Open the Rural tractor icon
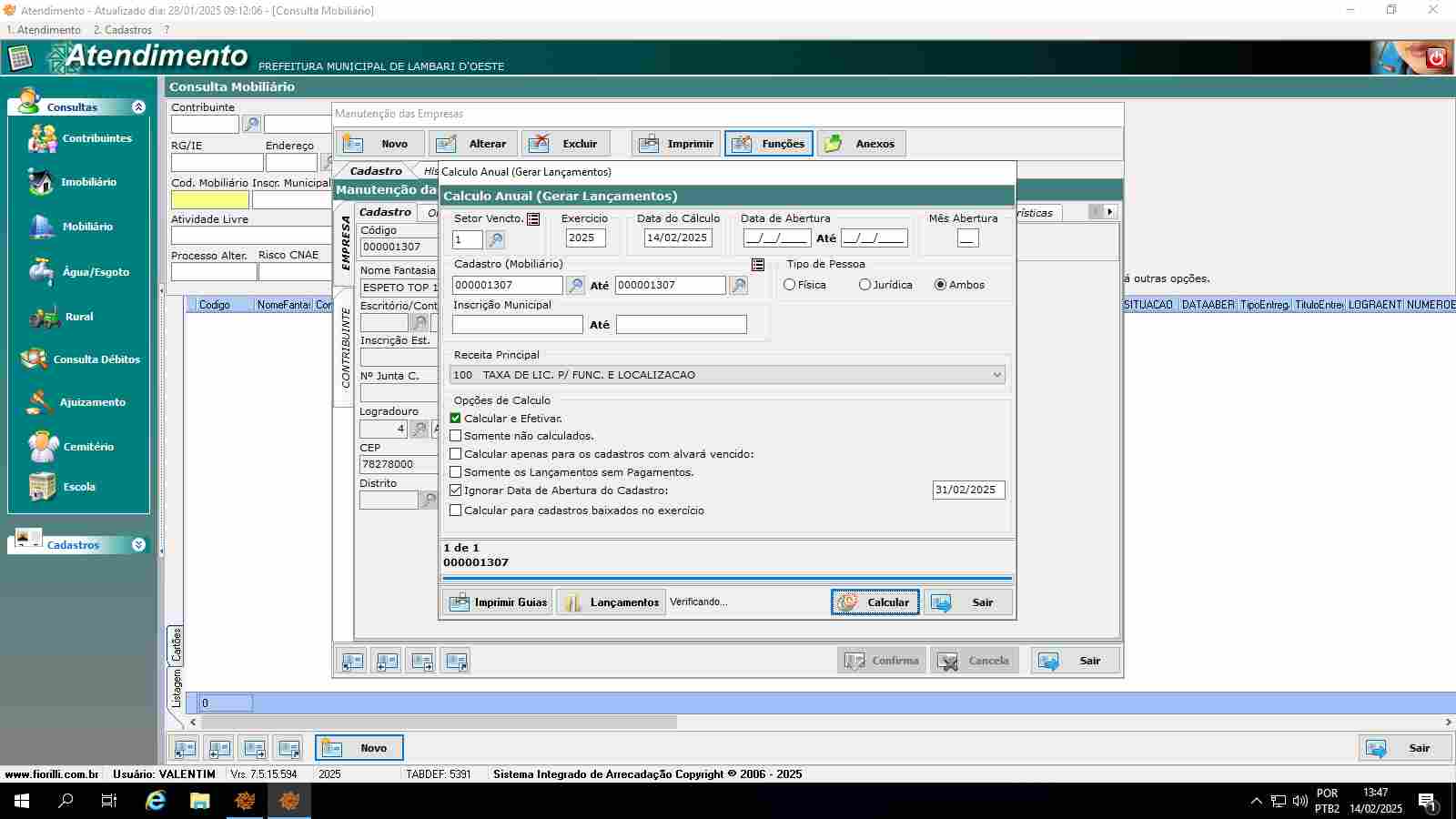This screenshot has width=1456, height=819. click(44, 317)
